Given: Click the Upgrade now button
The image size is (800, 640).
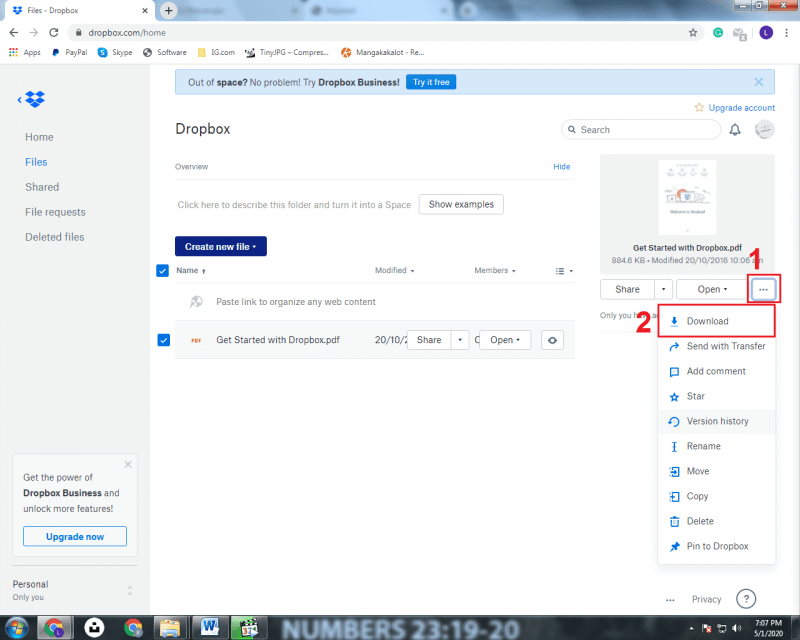Looking at the screenshot, I should pyautogui.click(x=75, y=537).
